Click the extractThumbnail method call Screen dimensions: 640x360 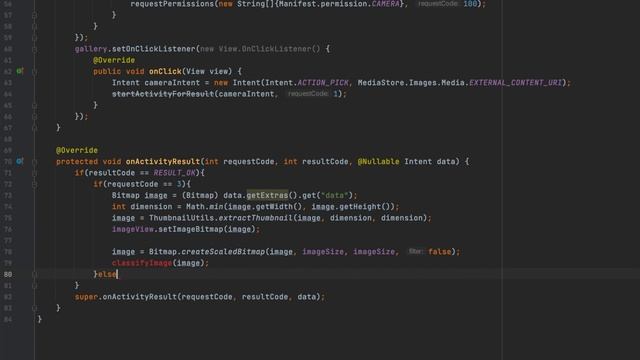[x=256, y=218]
